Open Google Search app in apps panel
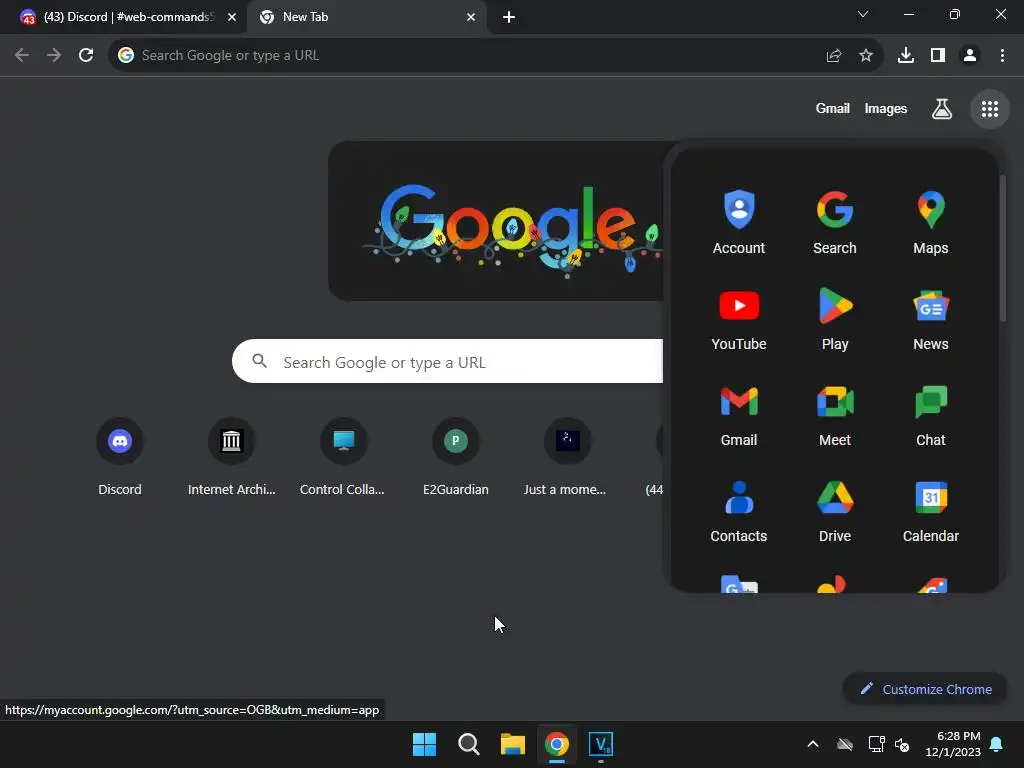Screen dimensions: 1024x768 pyautogui.click(x=835, y=222)
